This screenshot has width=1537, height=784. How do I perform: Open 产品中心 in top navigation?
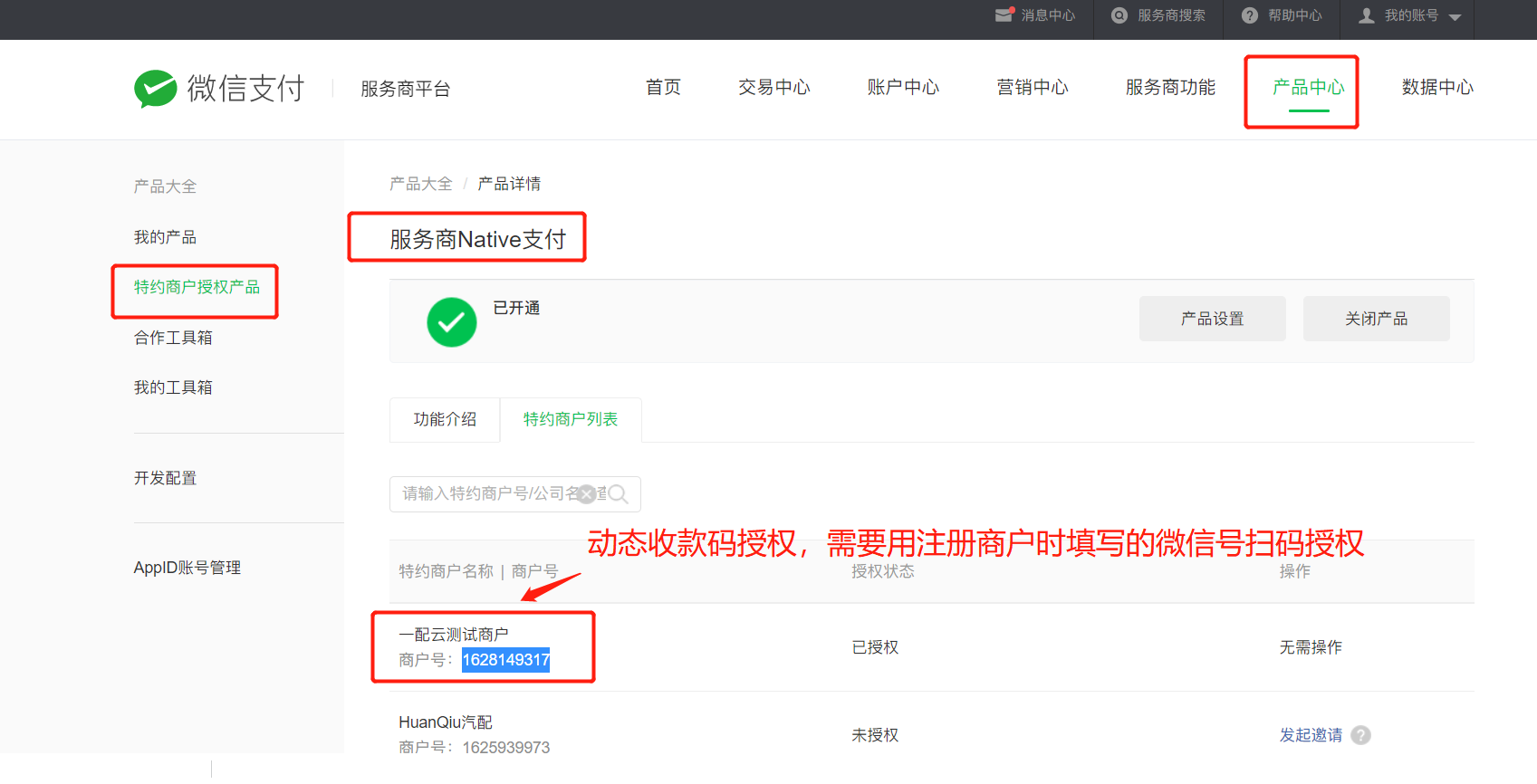tap(1308, 88)
